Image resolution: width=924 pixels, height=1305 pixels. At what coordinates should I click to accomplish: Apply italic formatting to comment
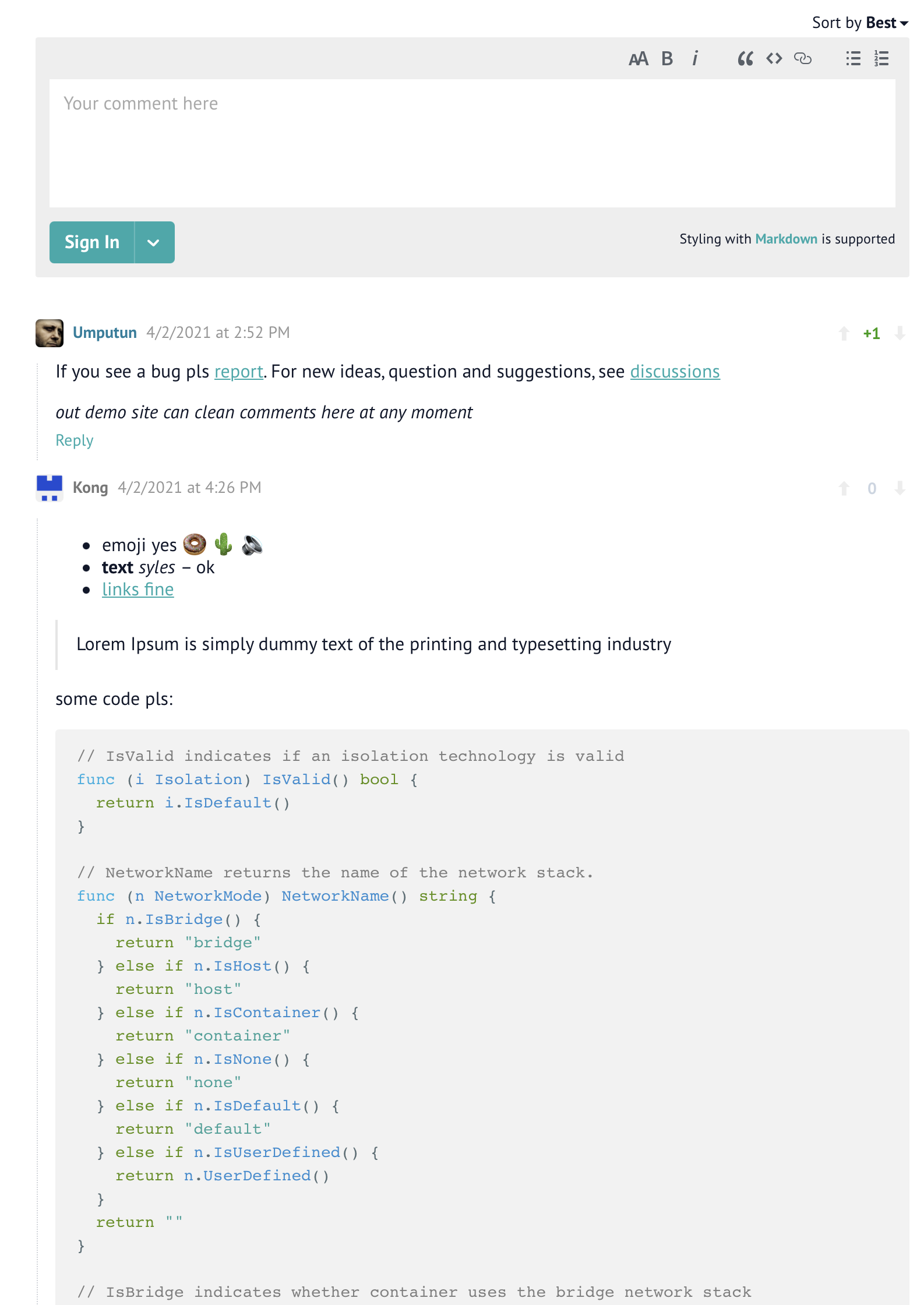point(695,59)
